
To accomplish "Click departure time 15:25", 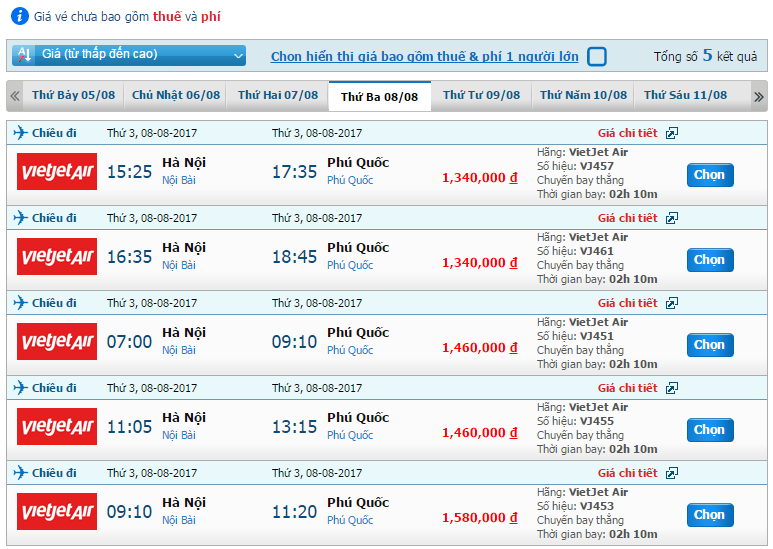I will coord(130,172).
